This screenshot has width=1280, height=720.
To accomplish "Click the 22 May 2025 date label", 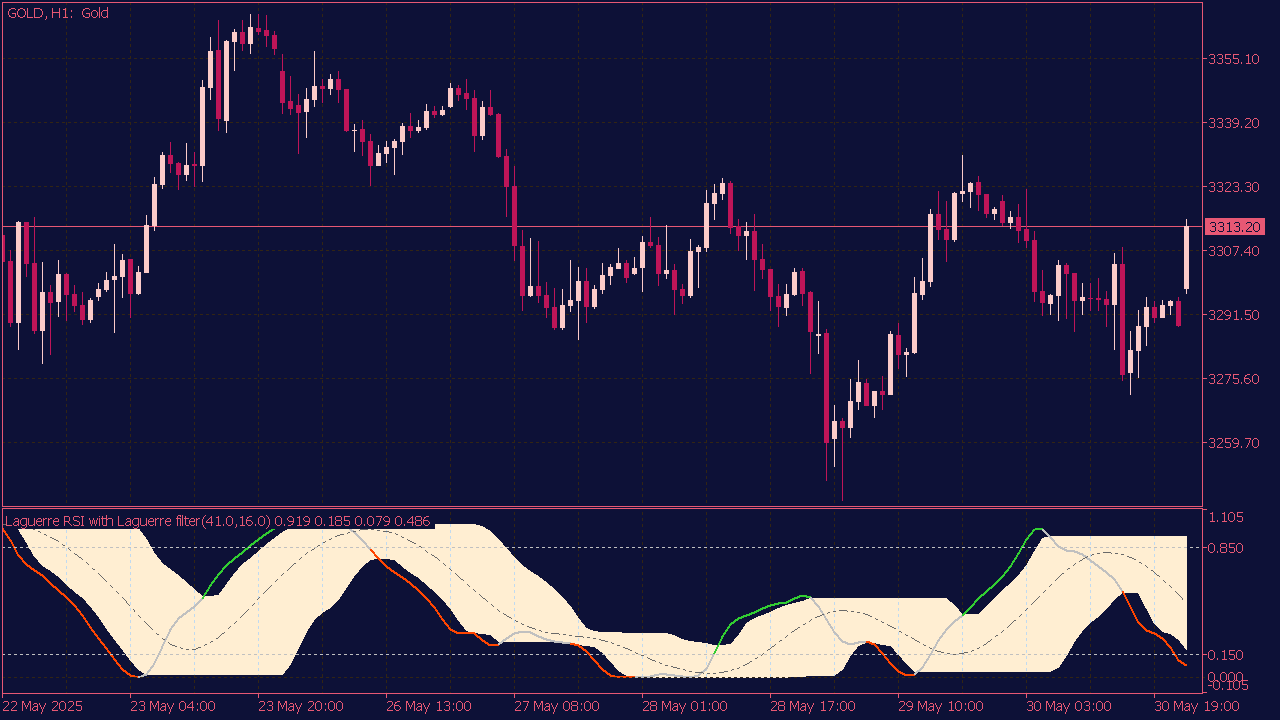I will (x=44, y=706).
